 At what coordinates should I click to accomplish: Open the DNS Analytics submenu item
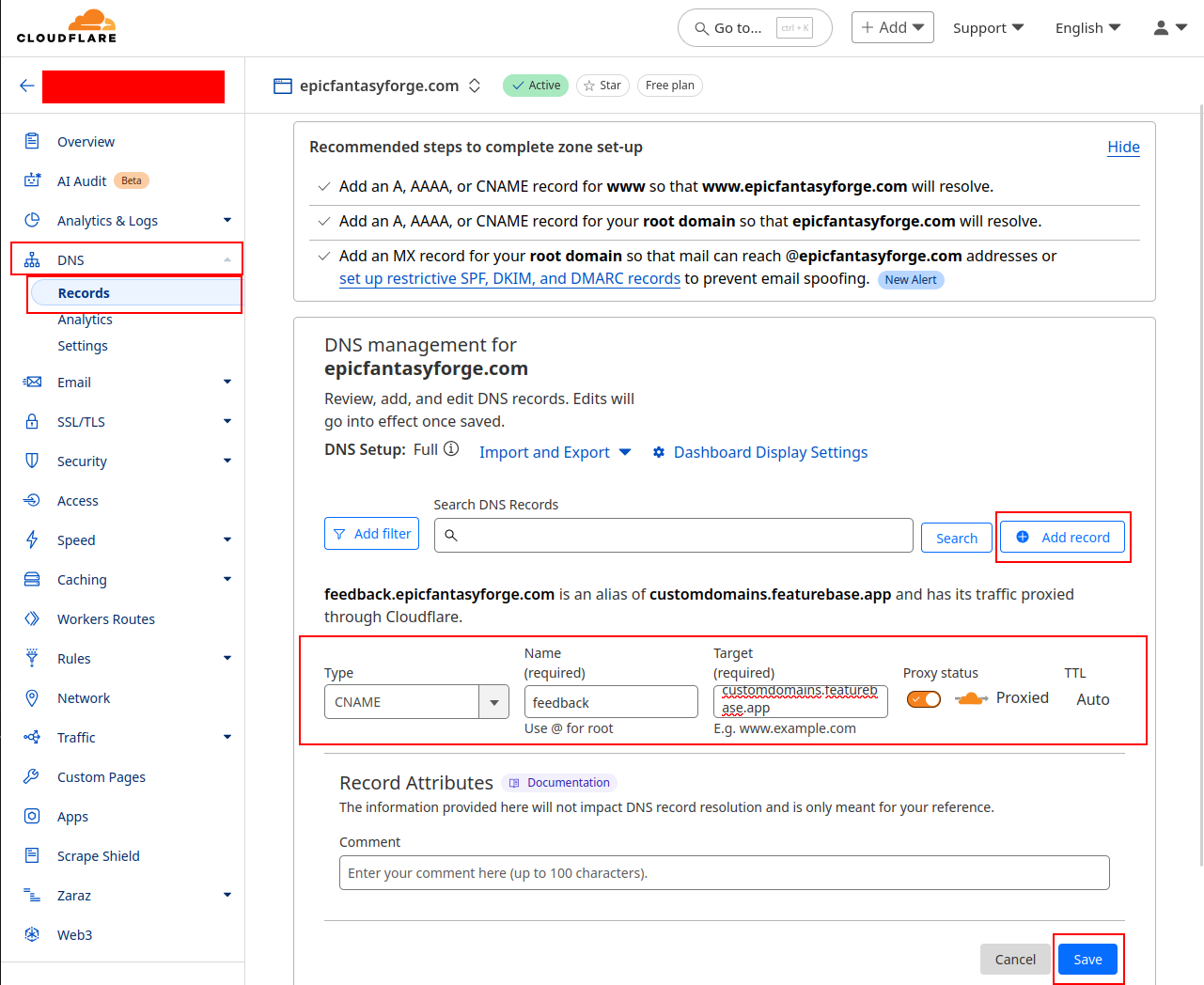click(85, 320)
